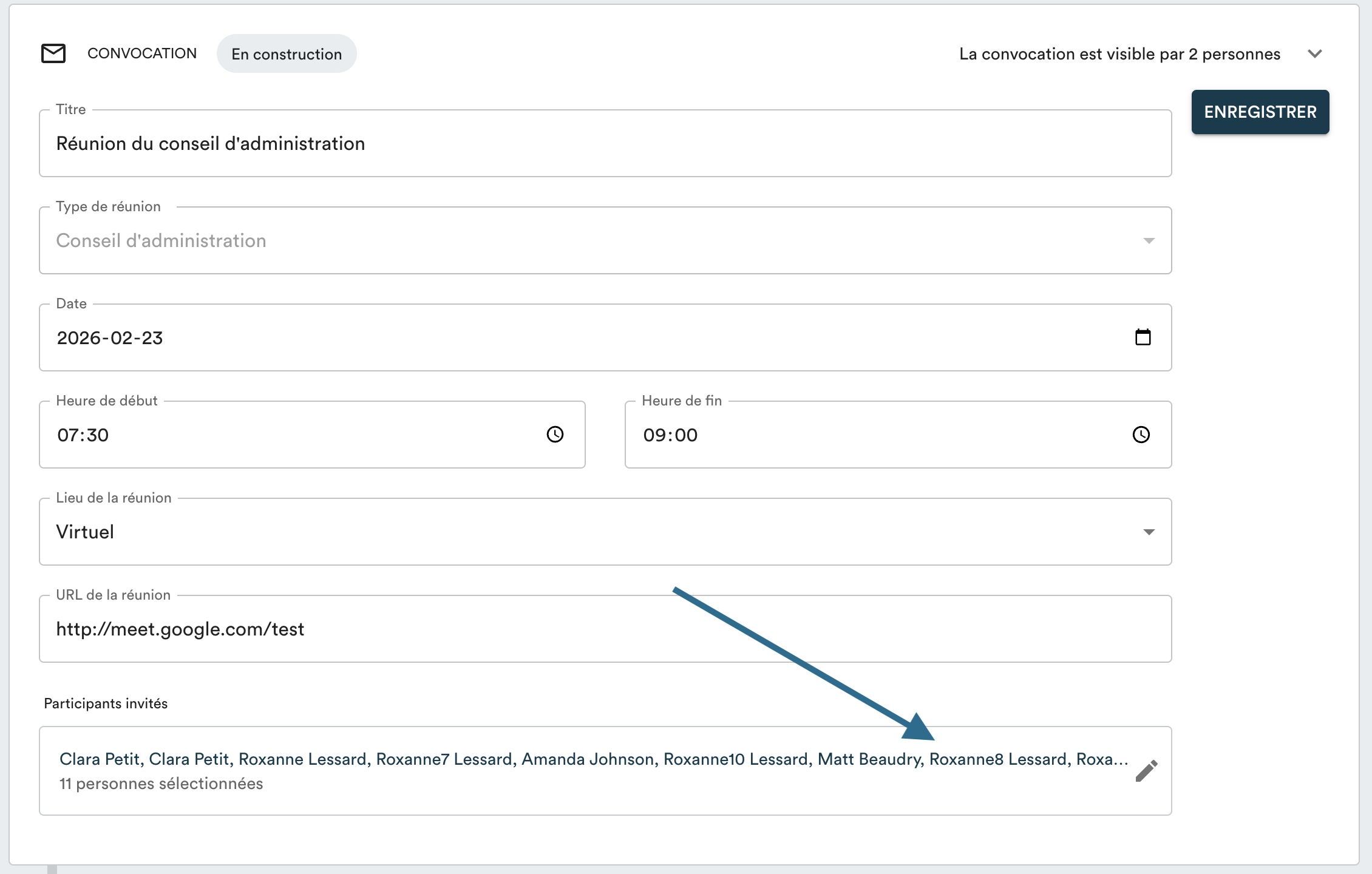1372x874 pixels.
Task: Open the Lieu de la réunion dropdown arrow
Action: pyautogui.click(x=1149, y=532)
